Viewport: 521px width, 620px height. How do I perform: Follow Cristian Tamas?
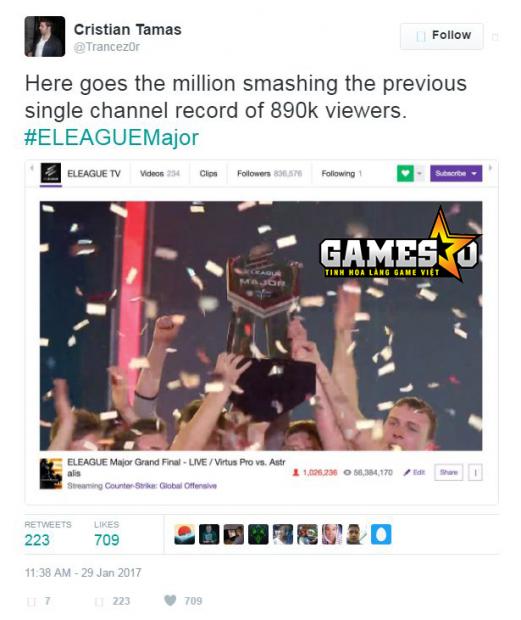(x=442, y=36)
